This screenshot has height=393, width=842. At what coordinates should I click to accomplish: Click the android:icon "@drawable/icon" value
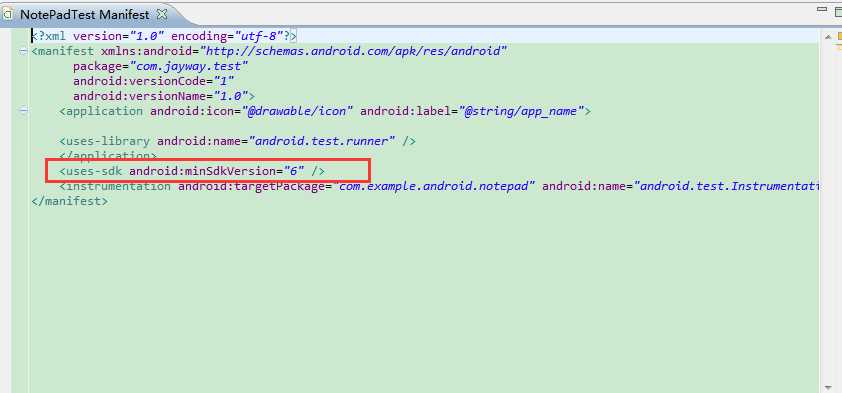tap(297, 111)
